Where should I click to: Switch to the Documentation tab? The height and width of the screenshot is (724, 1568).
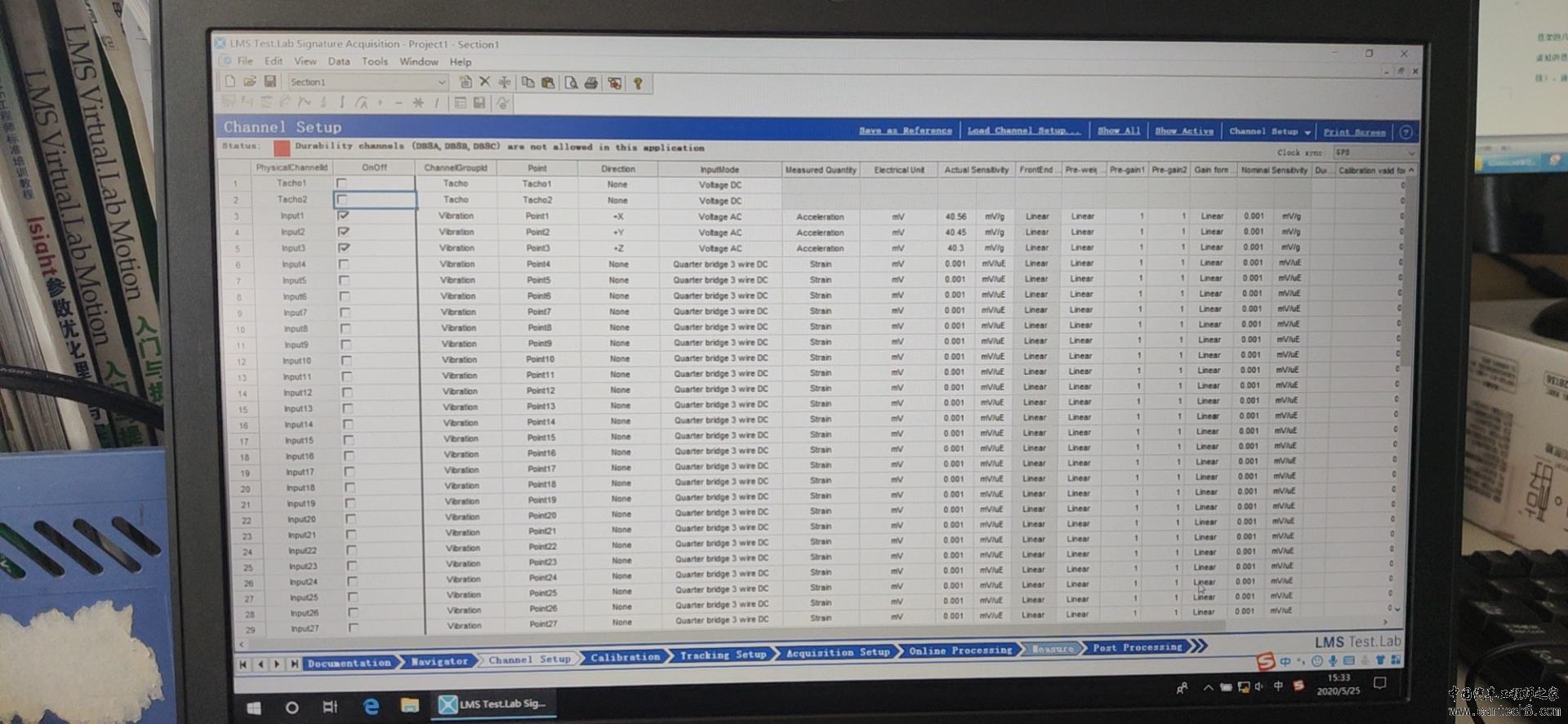(x=350, y=664)
